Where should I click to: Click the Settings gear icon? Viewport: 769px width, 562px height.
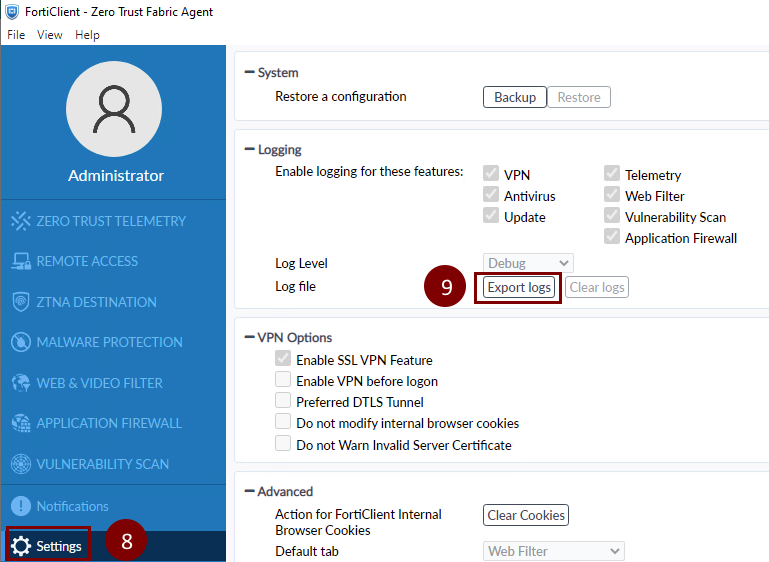21,546
